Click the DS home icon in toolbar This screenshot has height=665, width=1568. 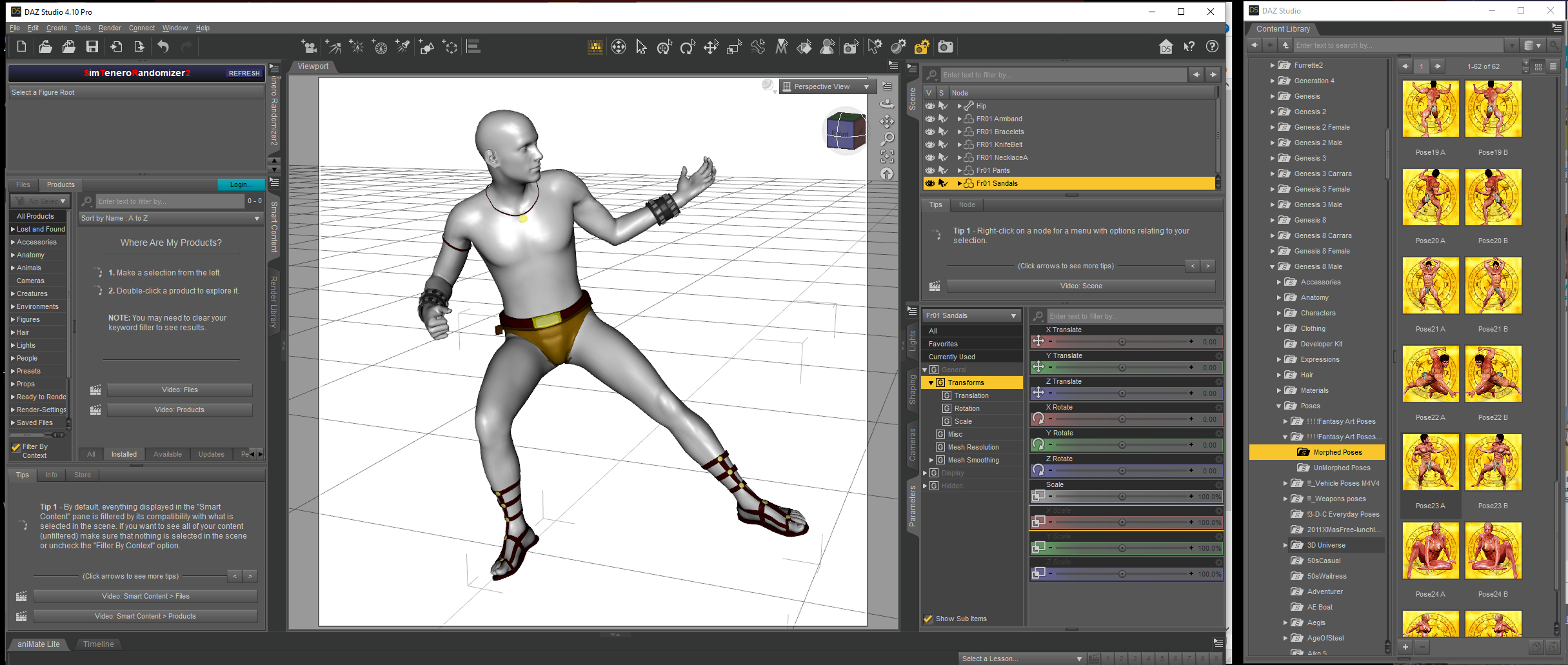[1166, 46]
